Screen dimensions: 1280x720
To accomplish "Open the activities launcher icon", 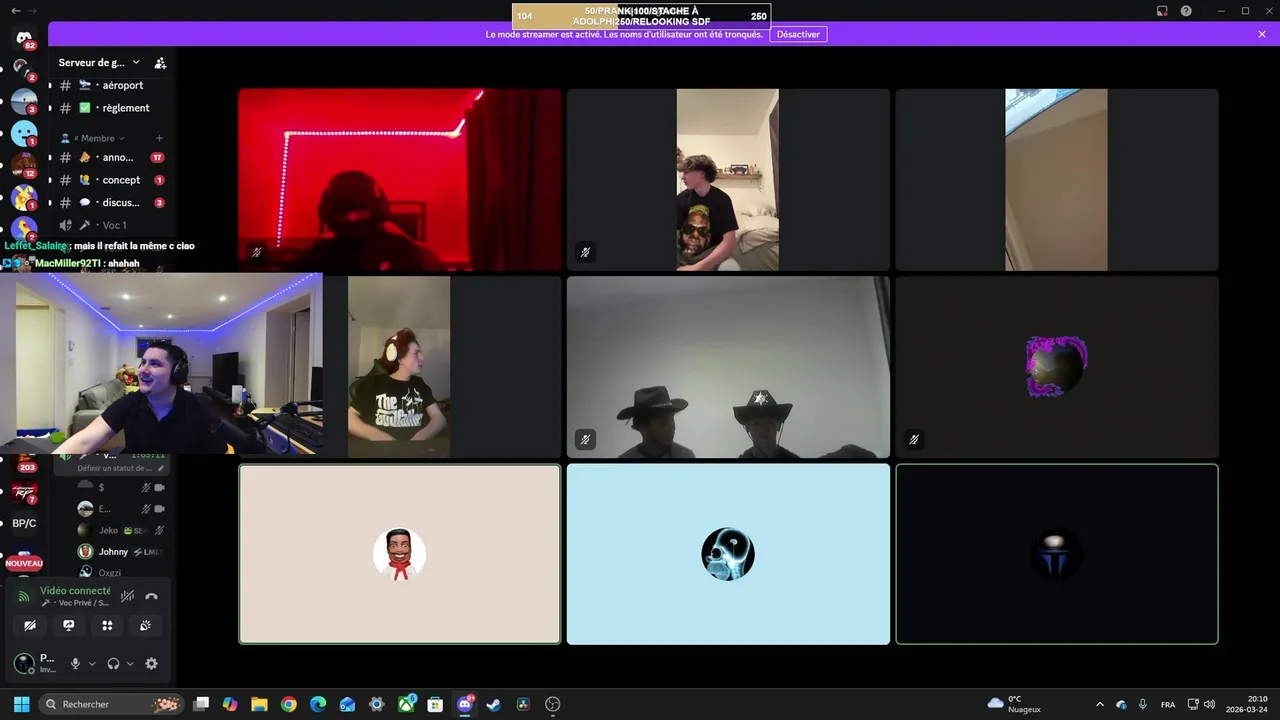I will pos(107,625).
